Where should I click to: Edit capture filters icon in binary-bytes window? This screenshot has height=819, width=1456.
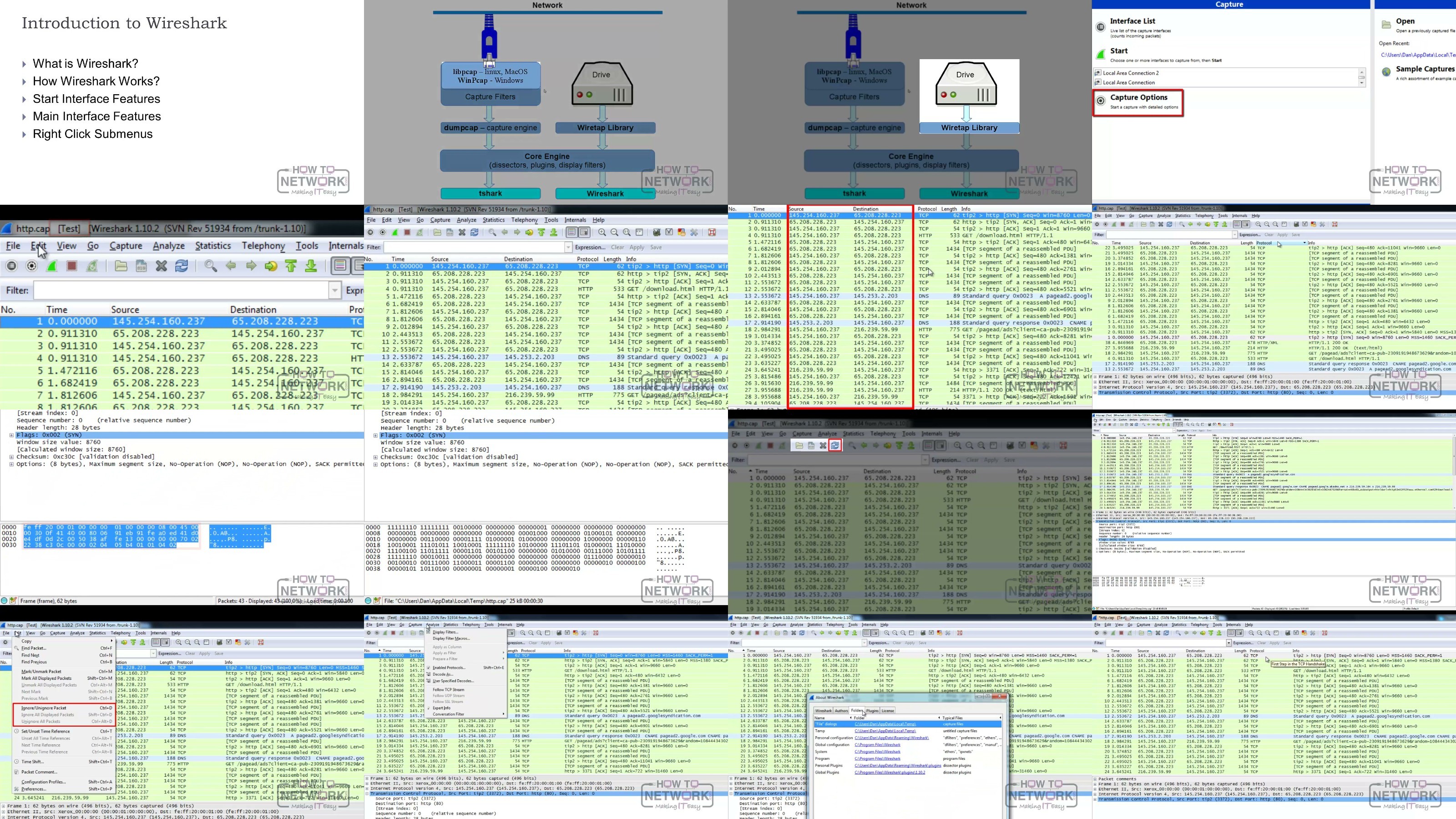[656, 233]
